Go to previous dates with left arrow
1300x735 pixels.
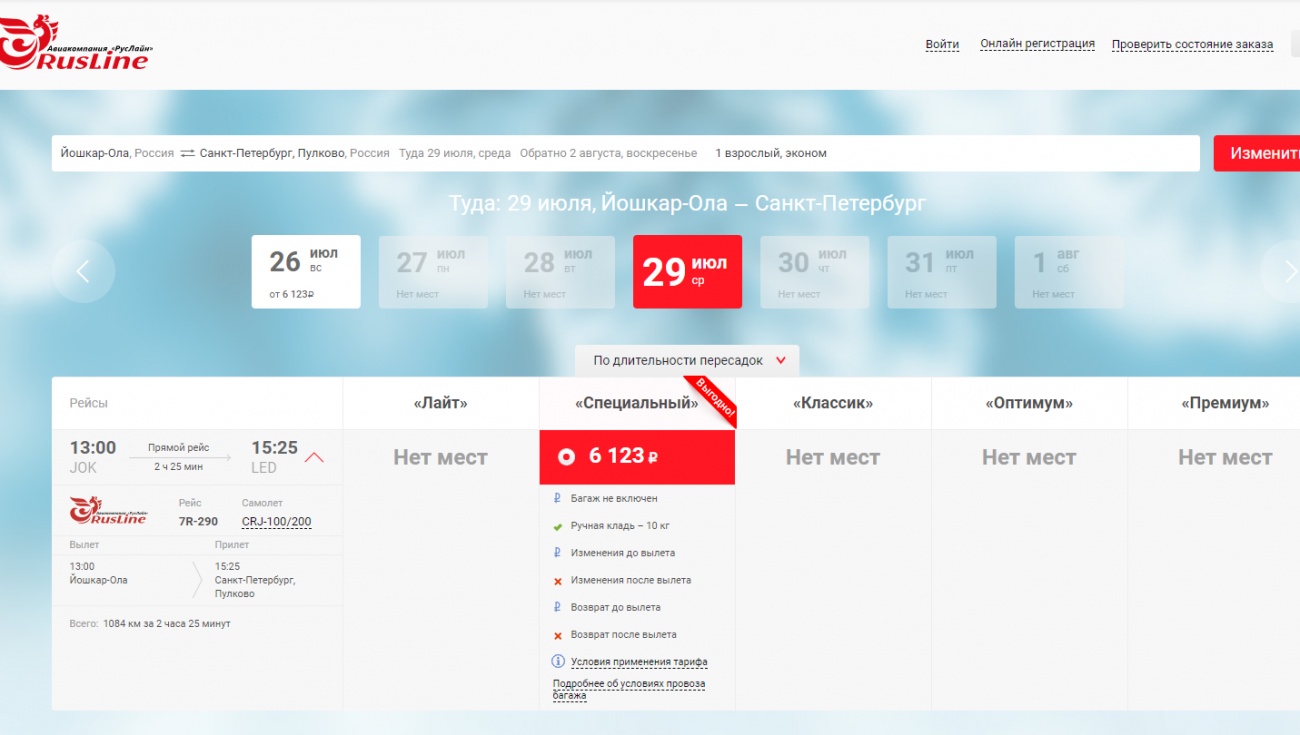pyautogui.click(x=83, y=271)
